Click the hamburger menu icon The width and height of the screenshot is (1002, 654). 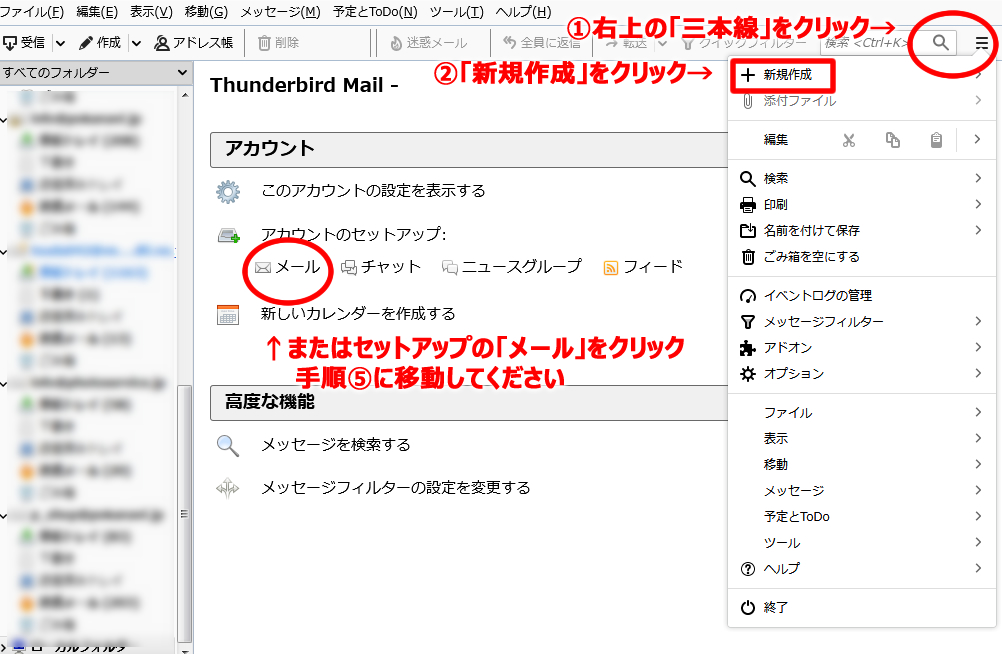point(982,43)
